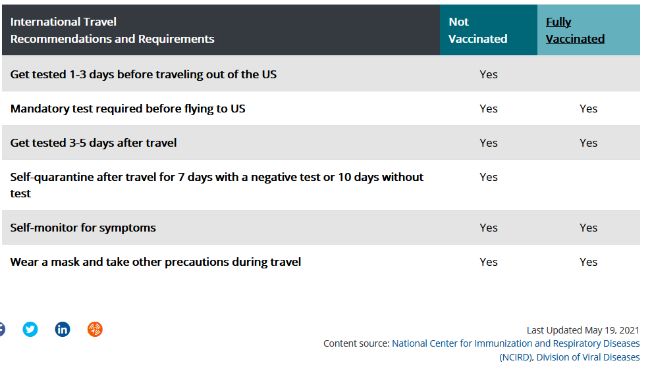Click the International Travel Recommendations and Requirements heading
650x373 pixels.
(112, 30)
